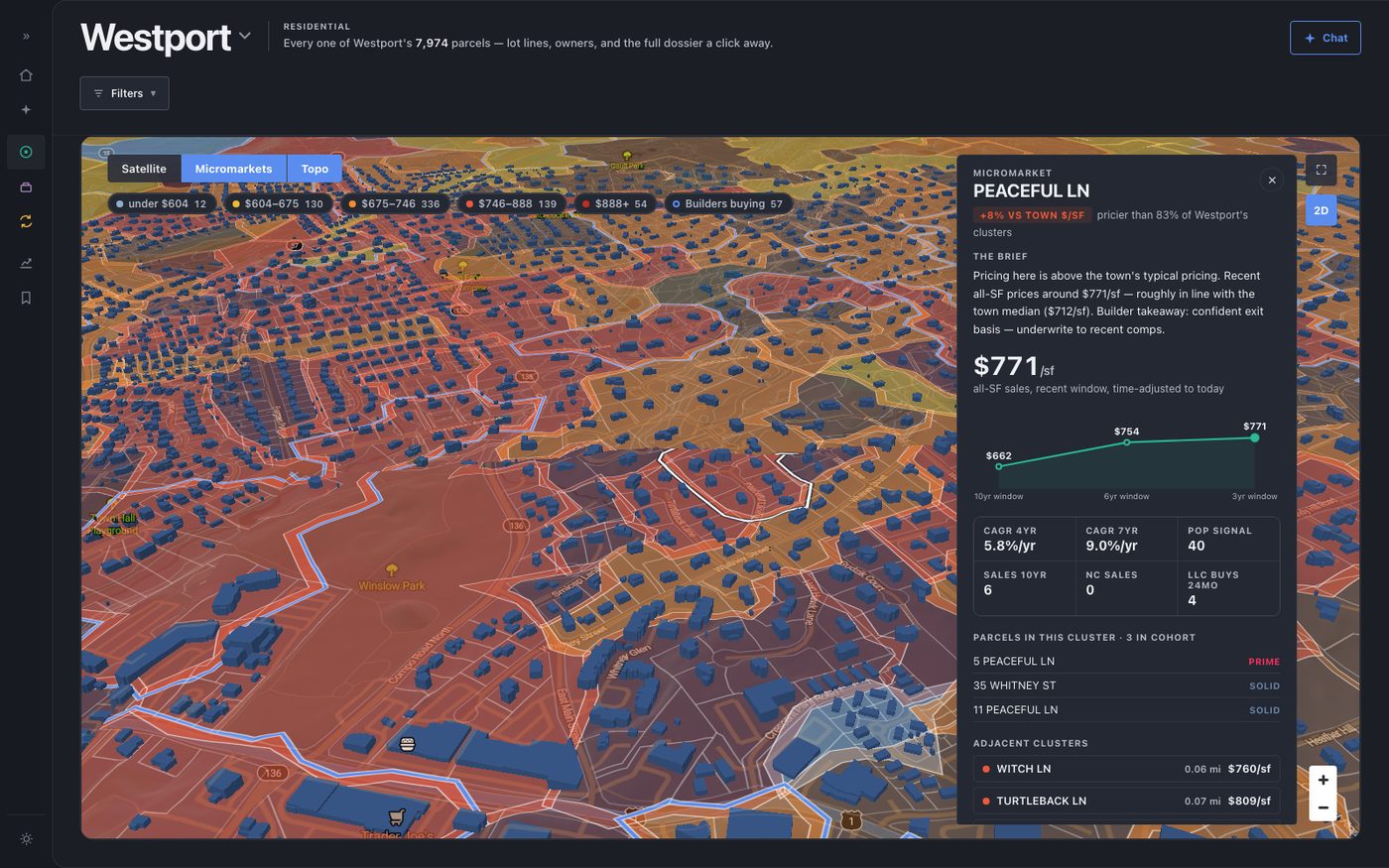Switch to the Topo map tab
Viewport: 1389px width, 868px height.
pos(315,169)
